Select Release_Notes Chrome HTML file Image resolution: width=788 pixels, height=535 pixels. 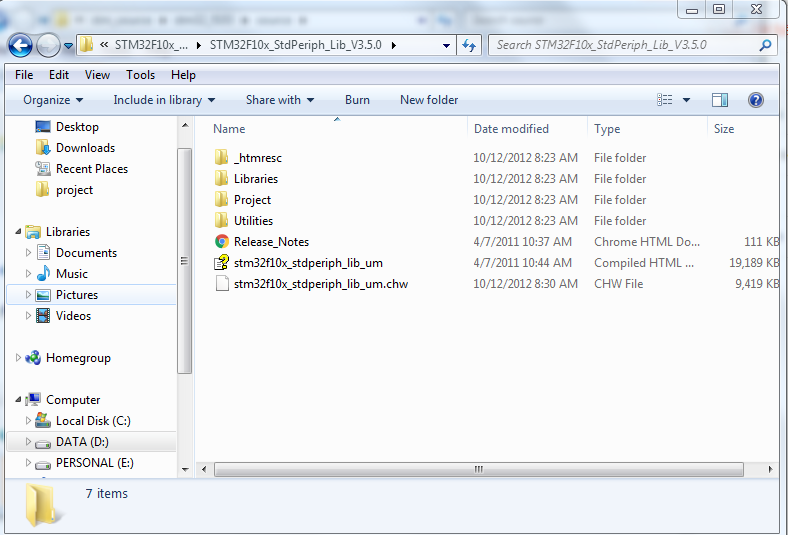coord(271,242)
